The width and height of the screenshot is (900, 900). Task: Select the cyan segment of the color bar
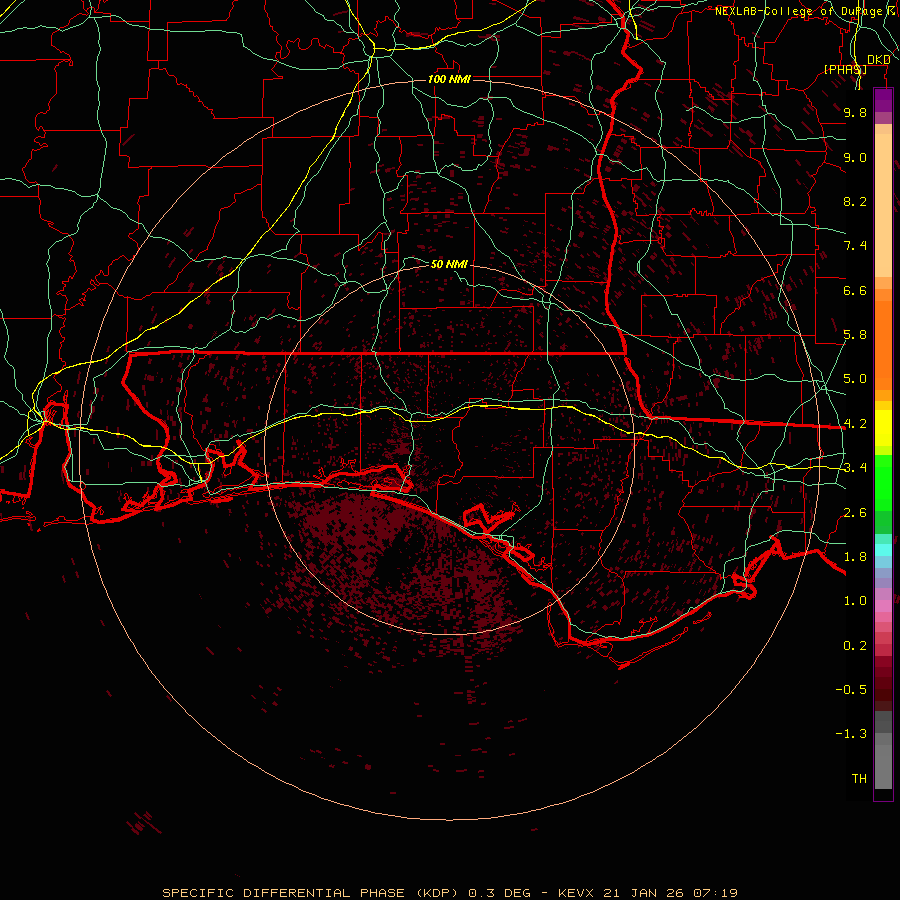tap(883, 550)
